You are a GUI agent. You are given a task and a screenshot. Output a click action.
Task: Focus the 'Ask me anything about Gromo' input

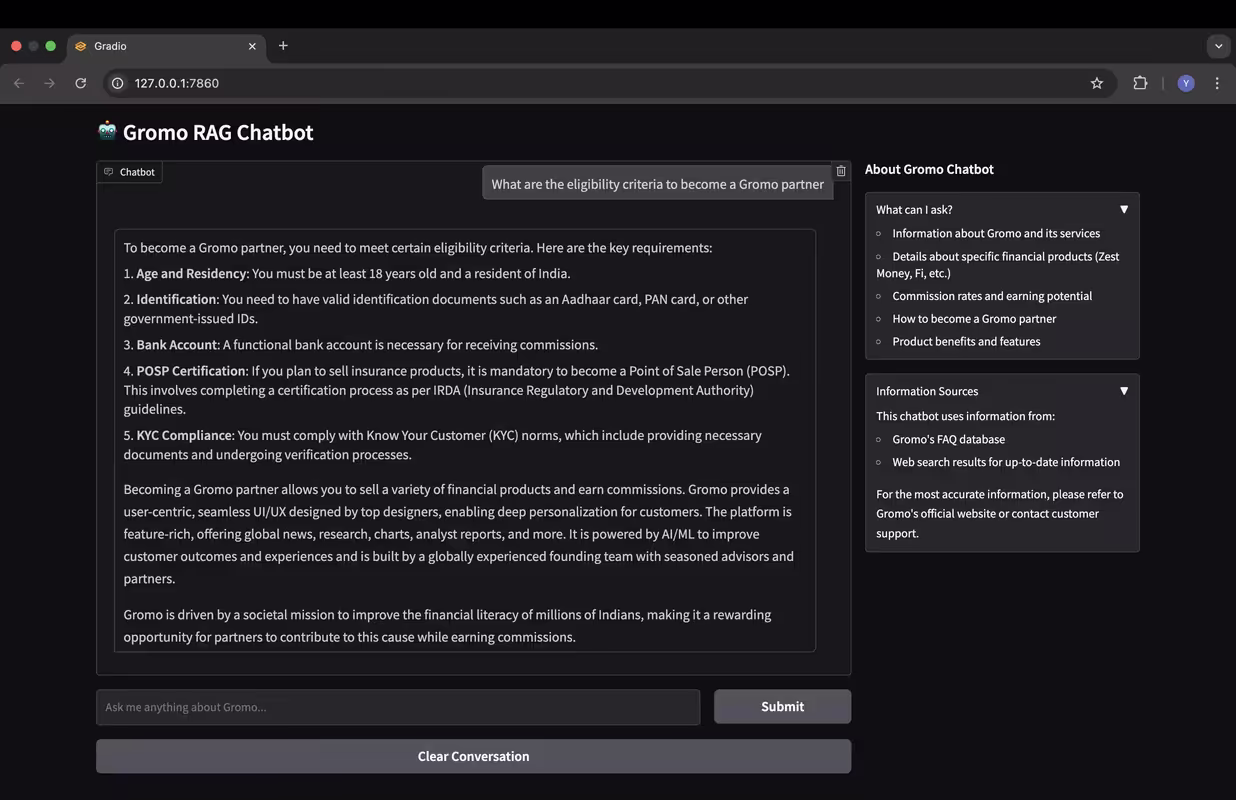pos(398,707)
